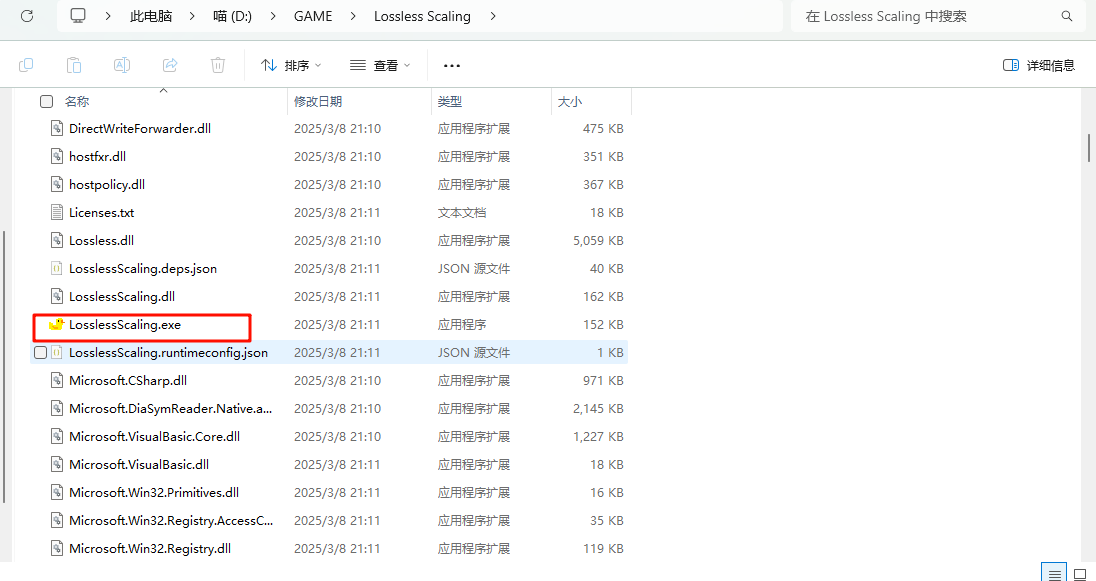Click the delete trash icon in toolbar

[x=218, y=65]
